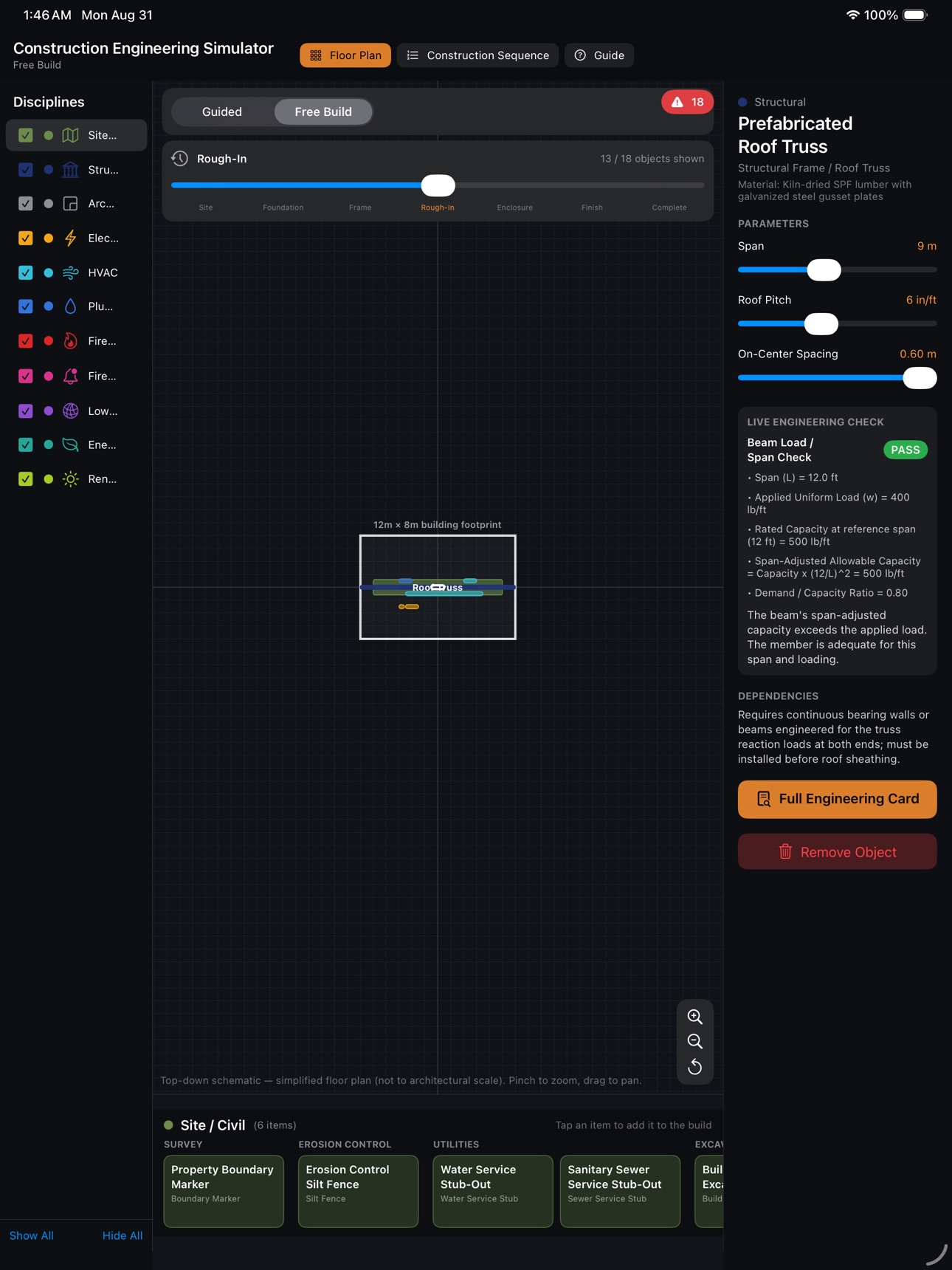952x1270 pixels.
Task: Click the Structural columned-building icon
Action: [70, 170]
